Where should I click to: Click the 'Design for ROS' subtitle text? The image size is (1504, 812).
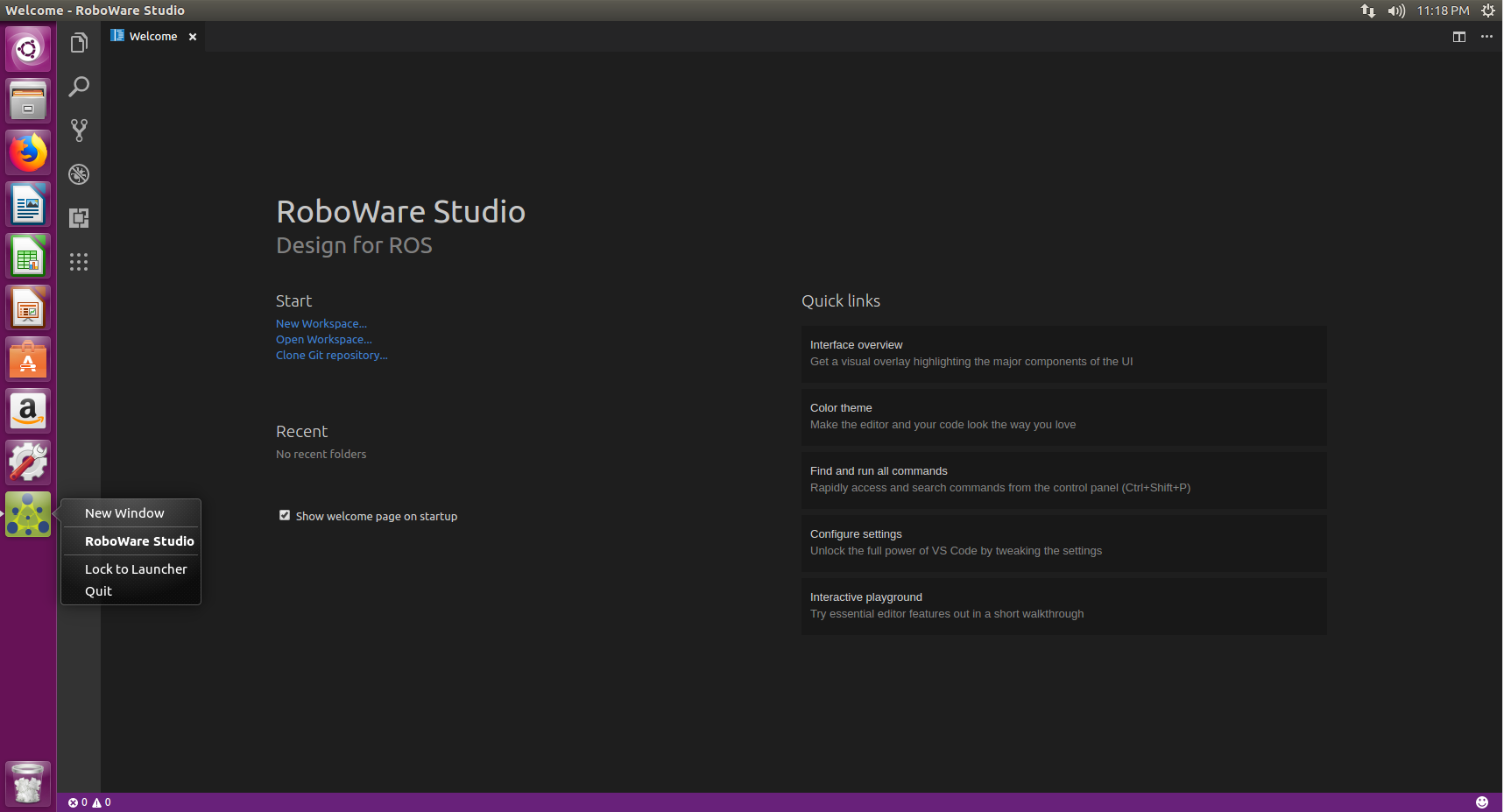[x=354, y=245]
